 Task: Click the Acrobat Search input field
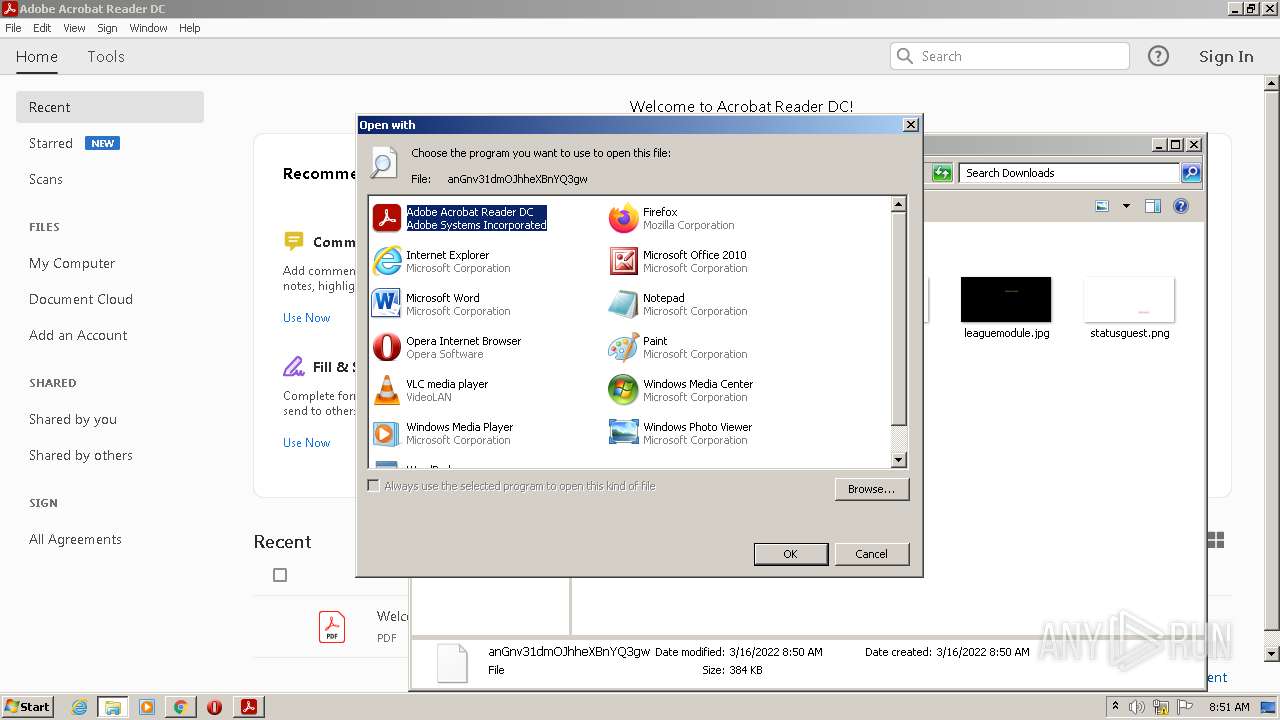1010,56
